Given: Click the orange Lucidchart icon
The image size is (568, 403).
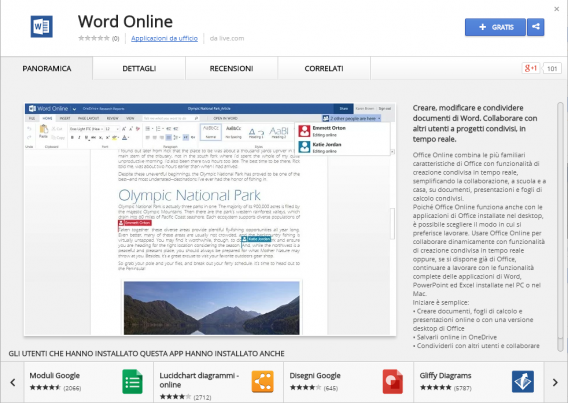Looking at the screenshot, I should point(263,381).
